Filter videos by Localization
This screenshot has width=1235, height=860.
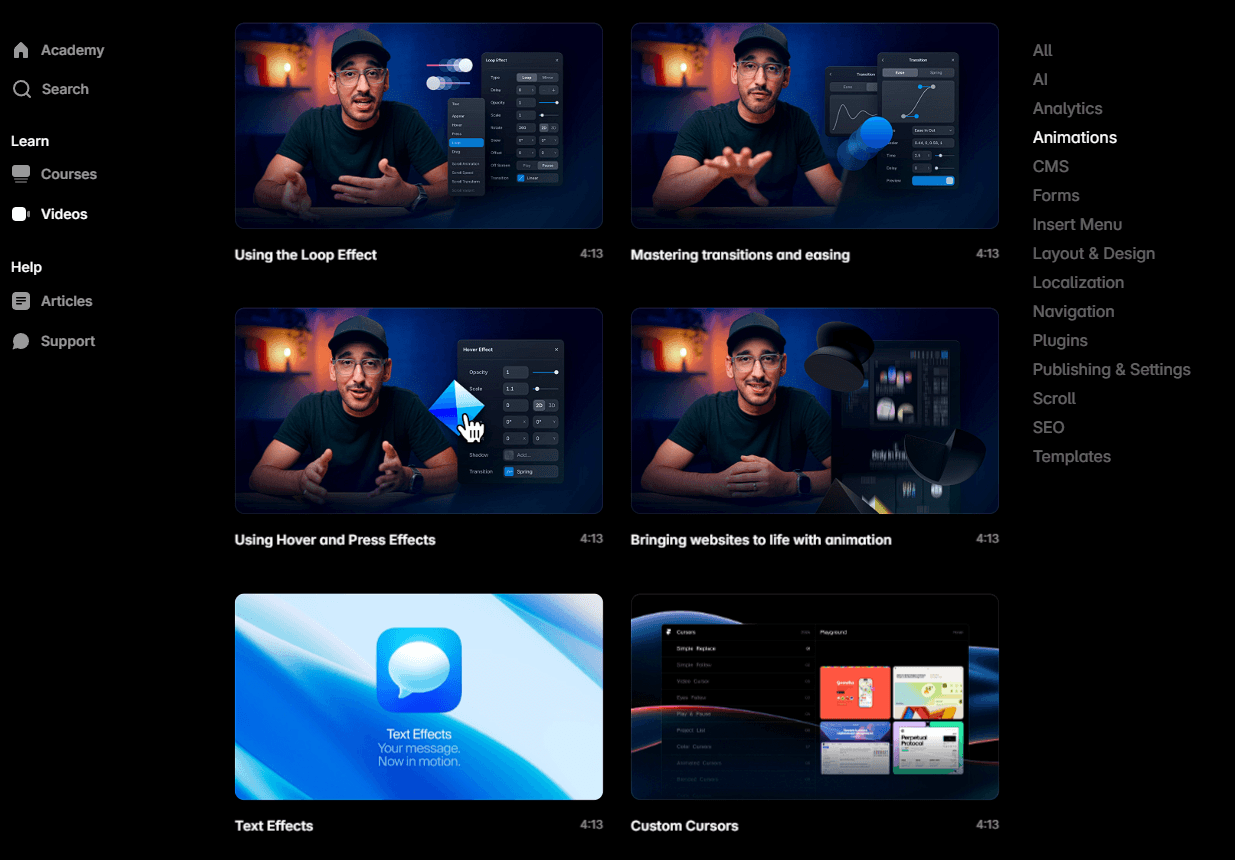tap(1079, 282)
